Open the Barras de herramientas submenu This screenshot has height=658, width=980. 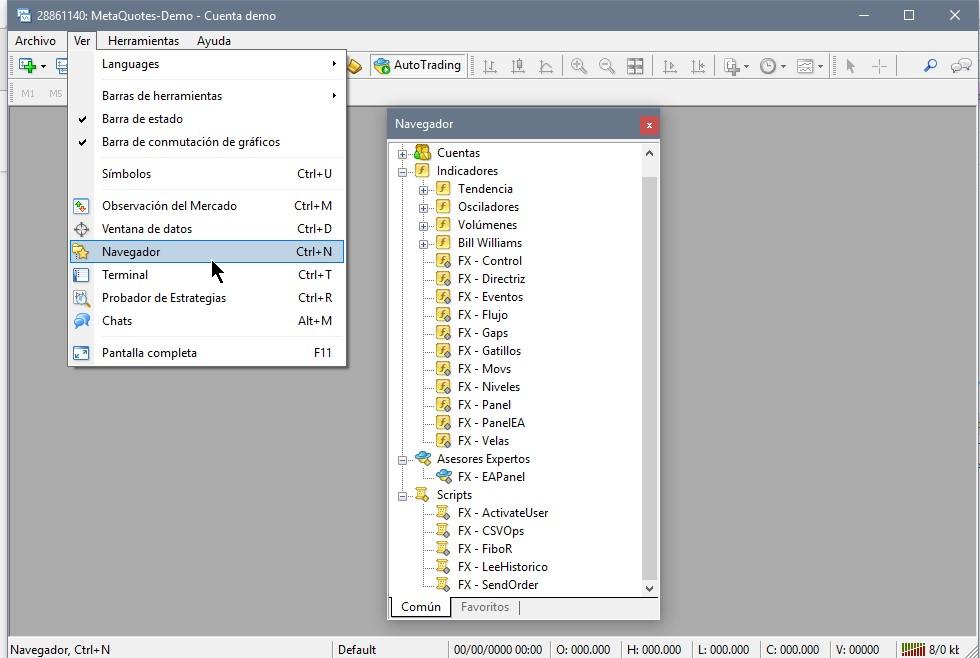click(x=207, y=96)
